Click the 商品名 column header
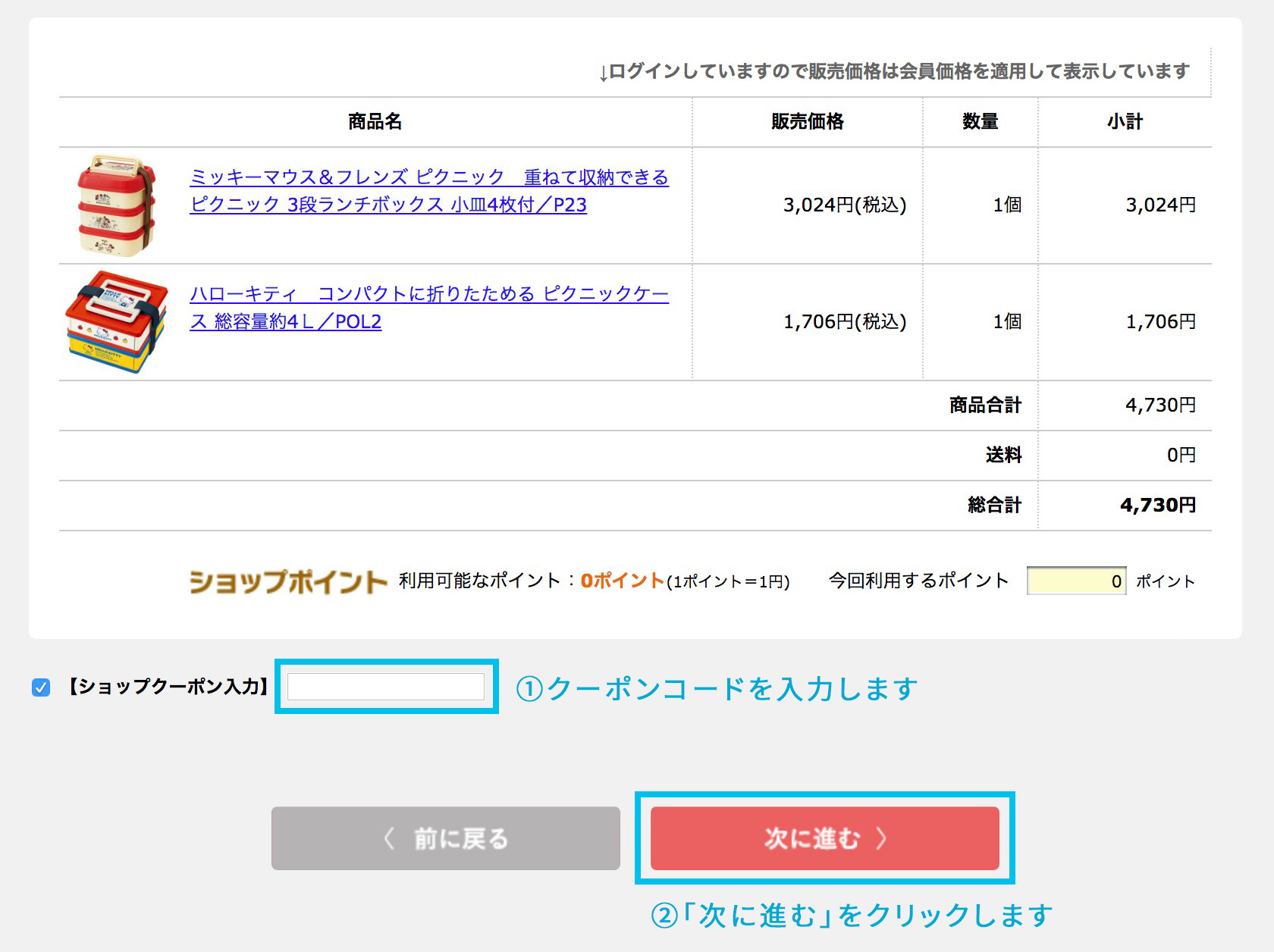The height and width of the screenshot is (952, 1274). (x=375, y=121)
